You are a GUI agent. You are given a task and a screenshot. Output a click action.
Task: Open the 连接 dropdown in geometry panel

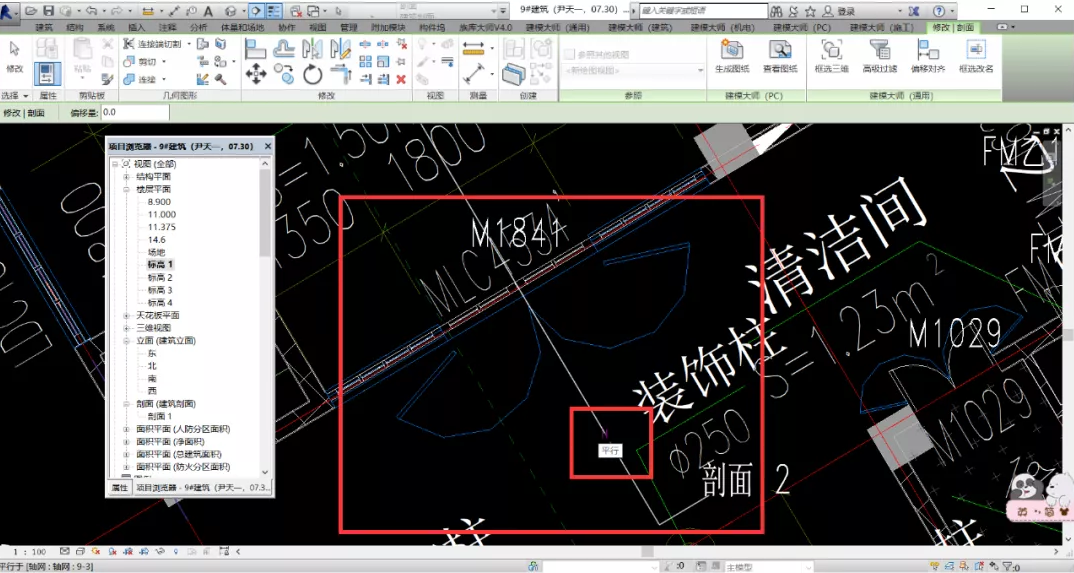[x=163, y=79]
